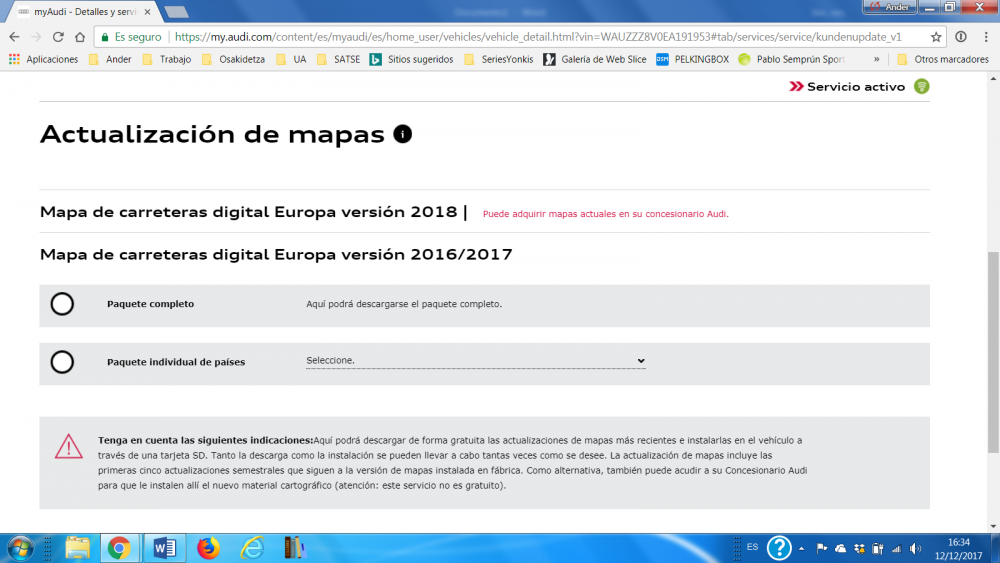Image resolution: width=1000 pixels, height=563 pixels.
Task: Open the Seleccione country dropdown
Action: pos(475,361)
